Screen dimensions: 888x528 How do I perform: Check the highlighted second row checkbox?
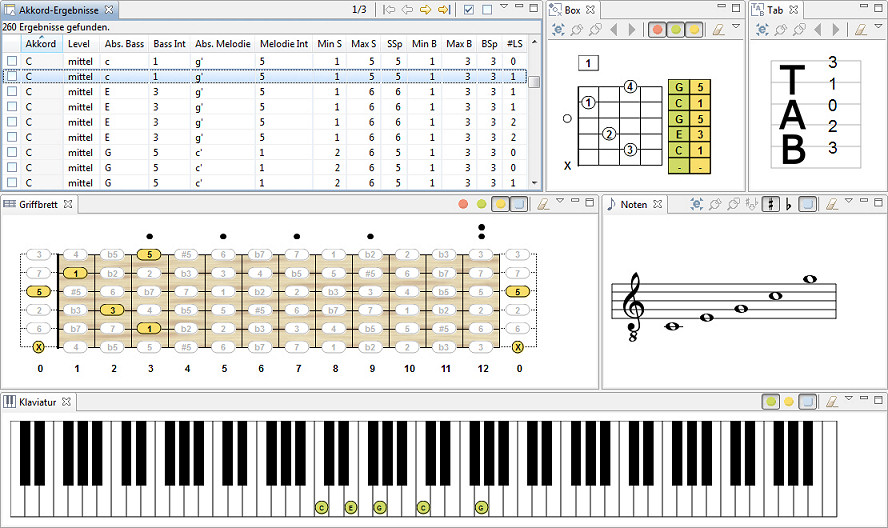coord(12,76)
